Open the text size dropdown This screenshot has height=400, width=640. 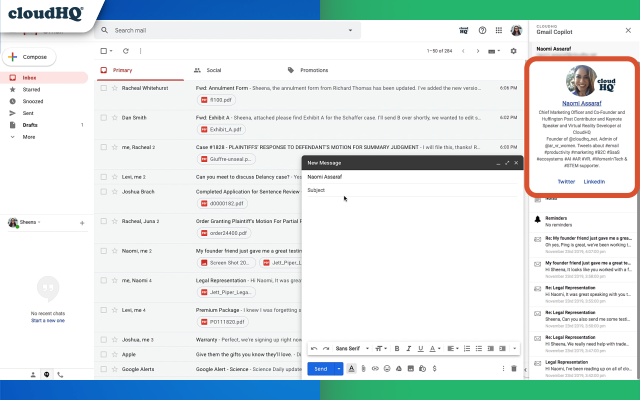381,349
